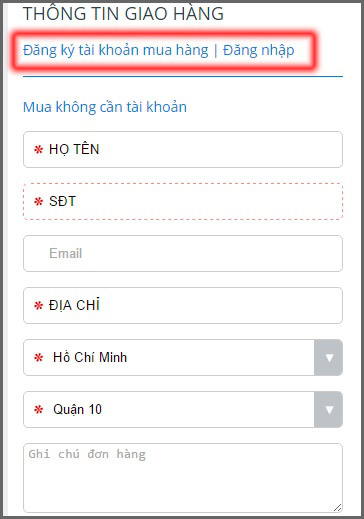This screenshot has width=364, height=519.
Task: Focus the ĐỊA CHỈ address field
Action: pyautogui.click(x=183, y=305)
